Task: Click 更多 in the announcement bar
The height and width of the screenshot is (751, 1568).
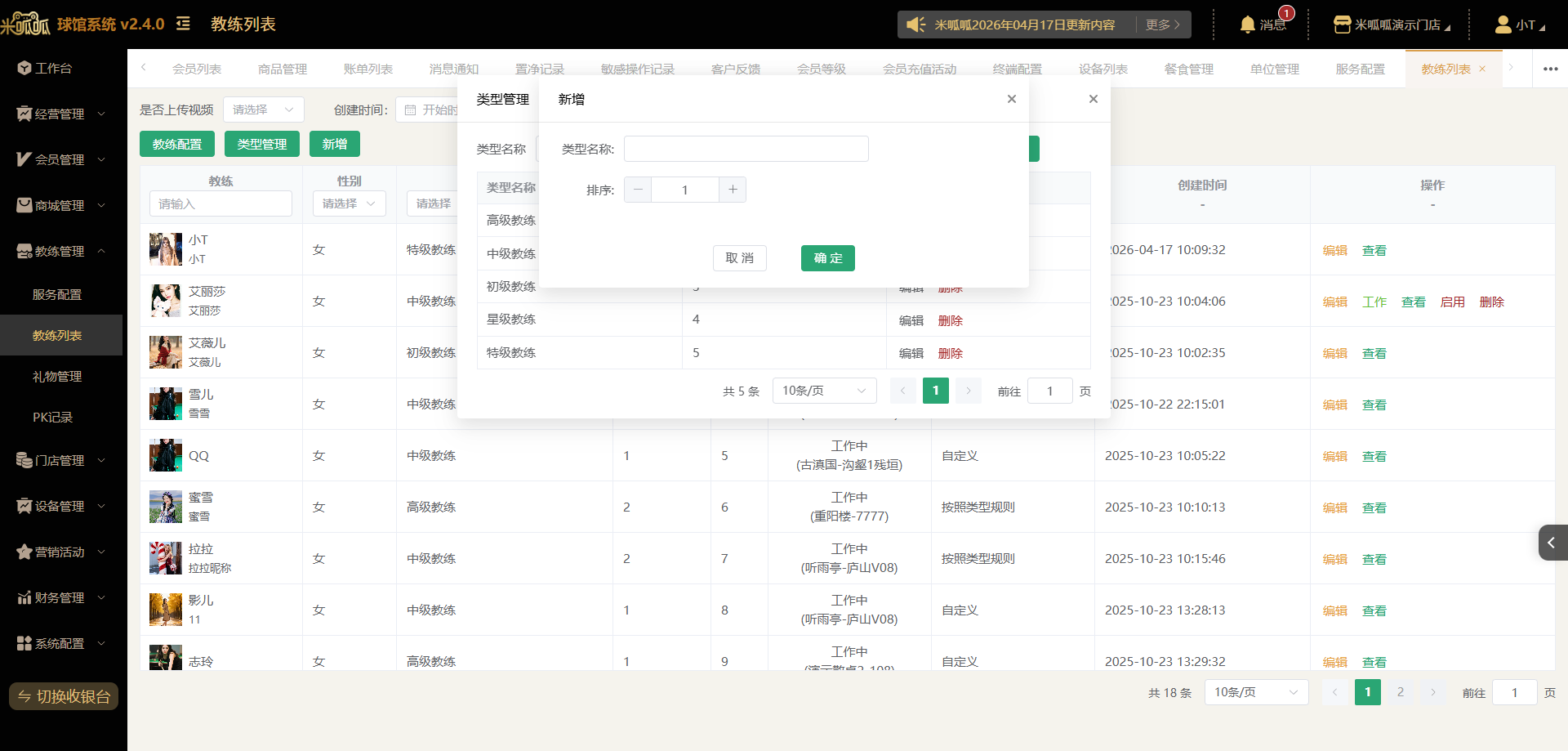Action: coord(1163,25)
